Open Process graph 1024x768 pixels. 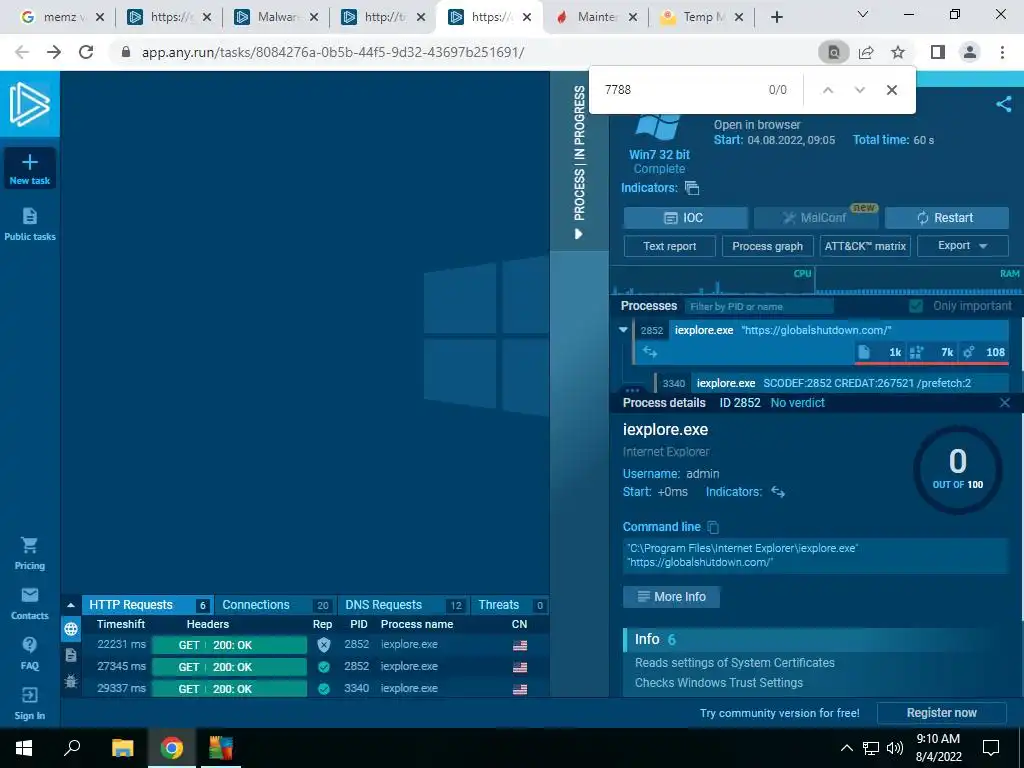click(x=767, y=246)
